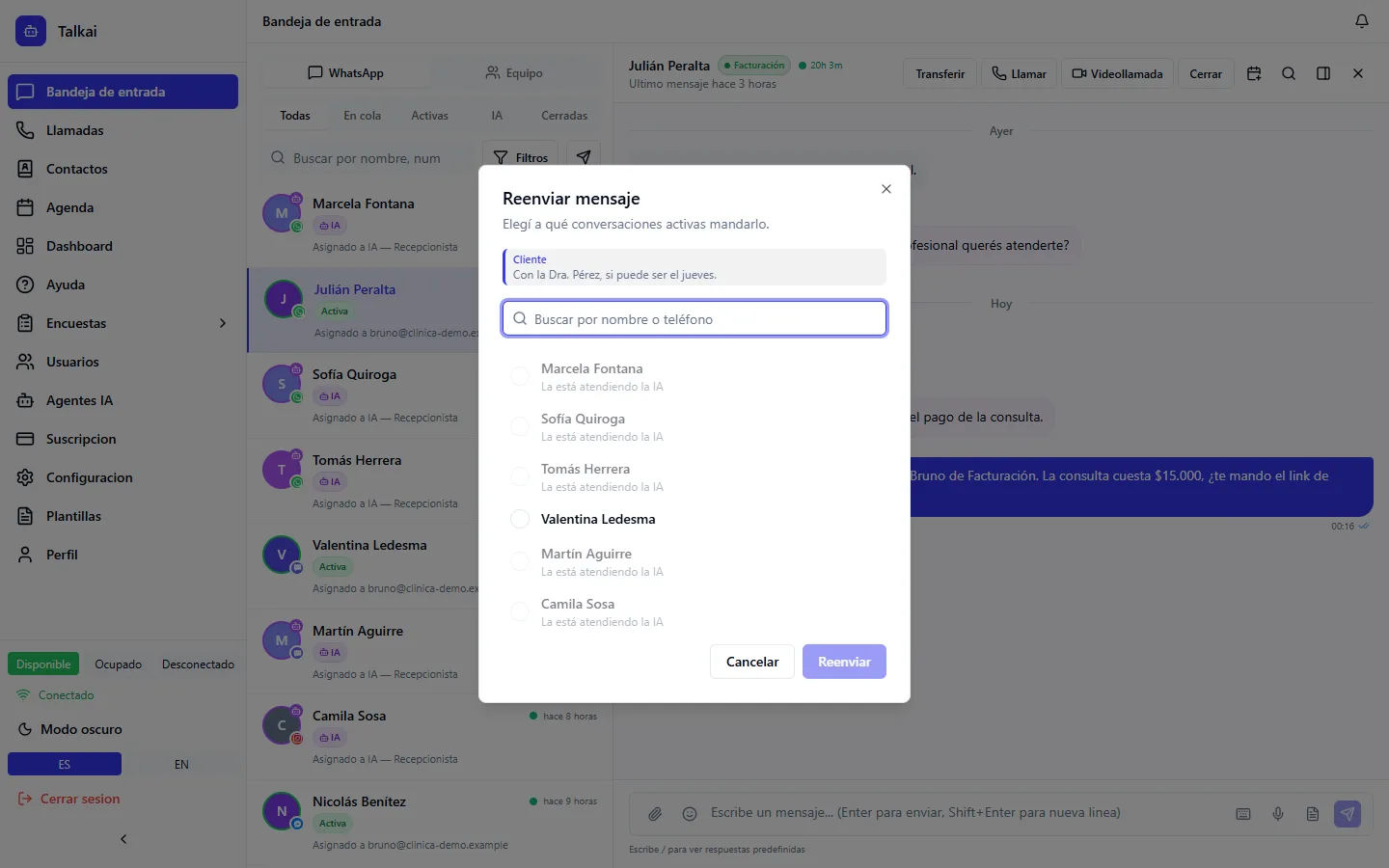This screenshot has height=868, width=1389.
Task: Select the Tomás Herrera radio in dialog
Action: [x=520, y=476]
